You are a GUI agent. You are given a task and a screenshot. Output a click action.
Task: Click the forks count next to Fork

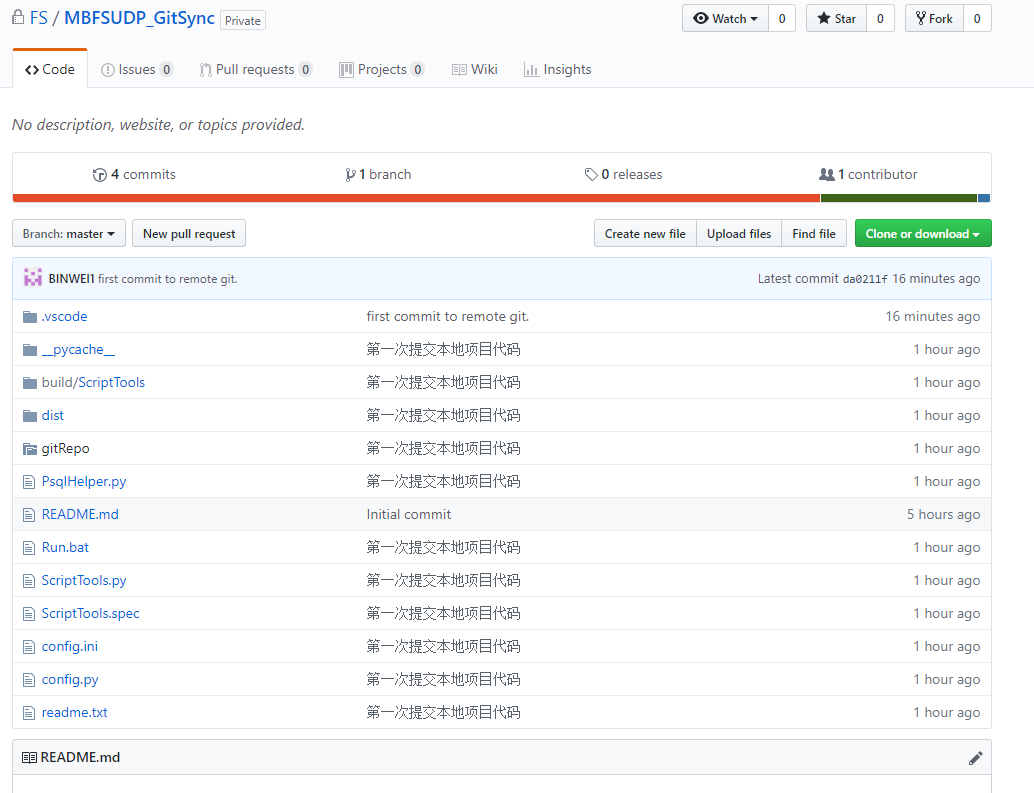[977, 18]
